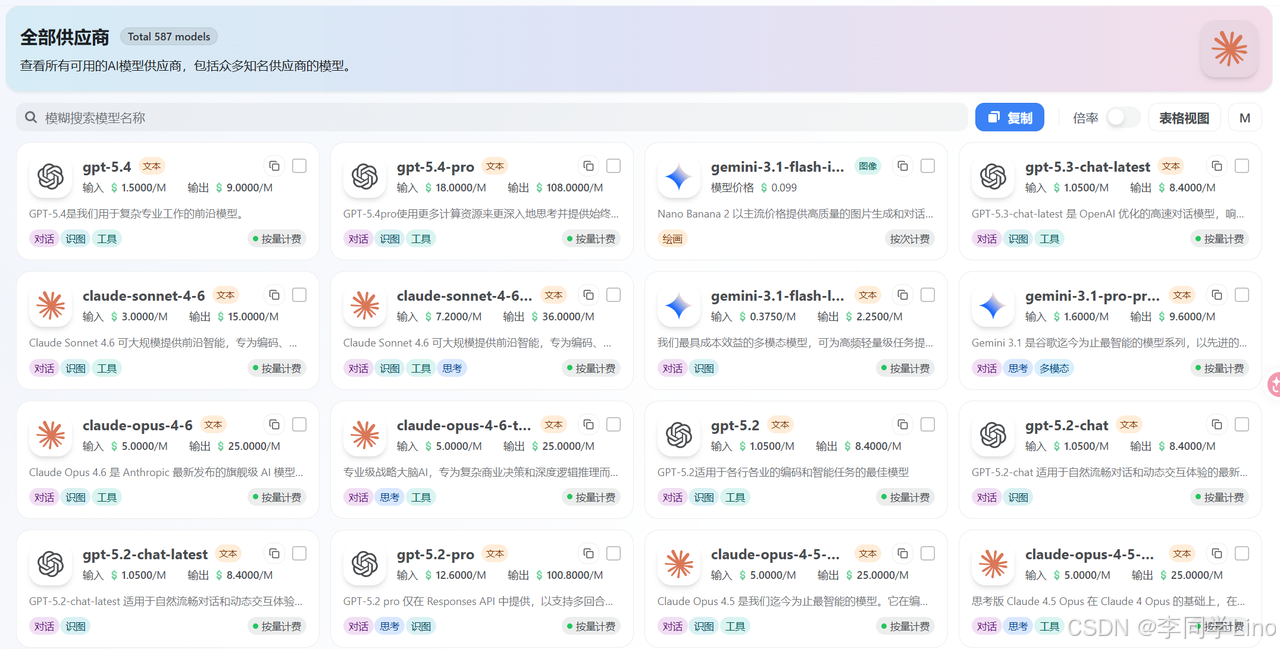Click the search magnifier icon
The height and width of the screenshot is (649, 1280).
31,117
